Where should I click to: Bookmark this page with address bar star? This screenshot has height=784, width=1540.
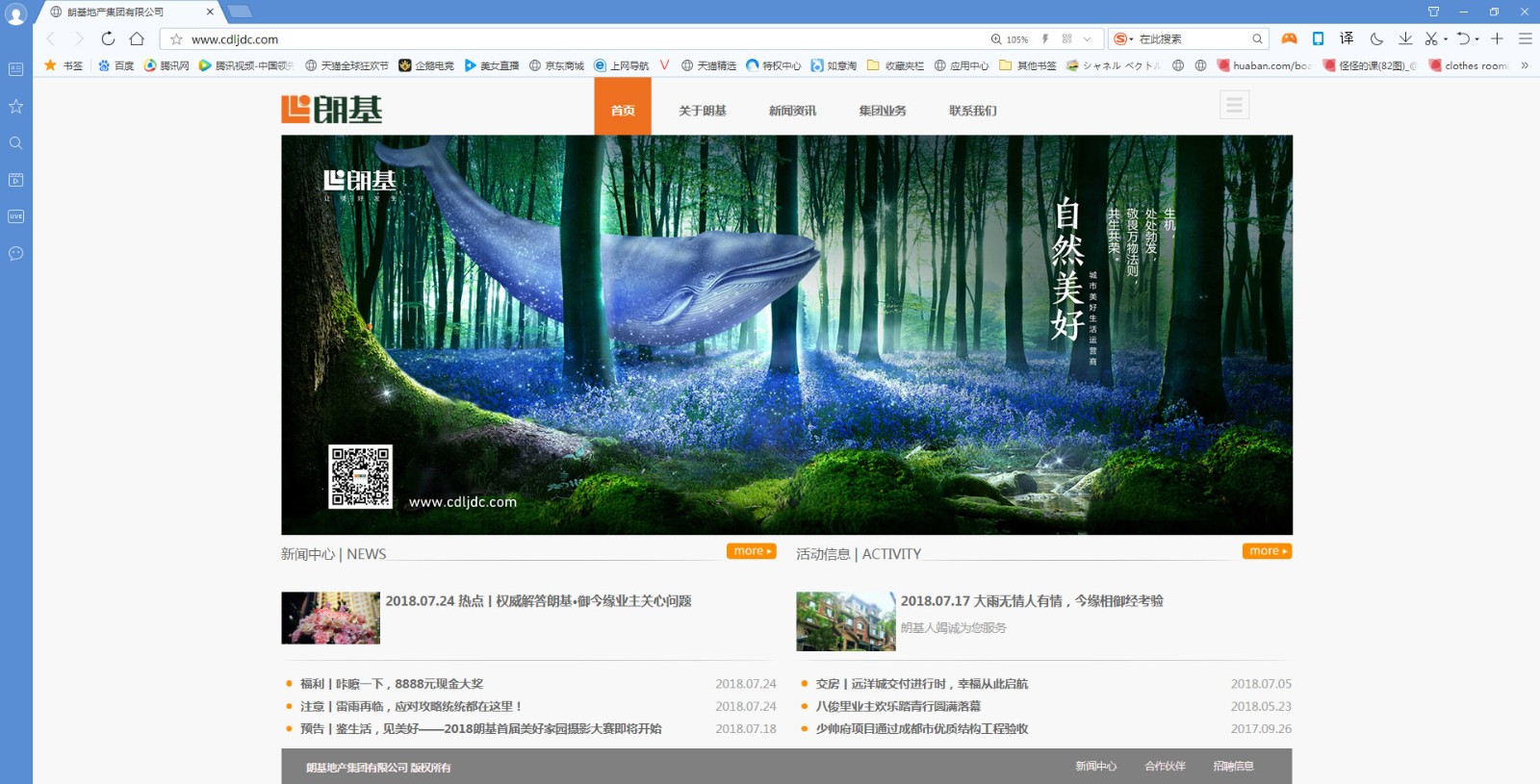[176, 39]
